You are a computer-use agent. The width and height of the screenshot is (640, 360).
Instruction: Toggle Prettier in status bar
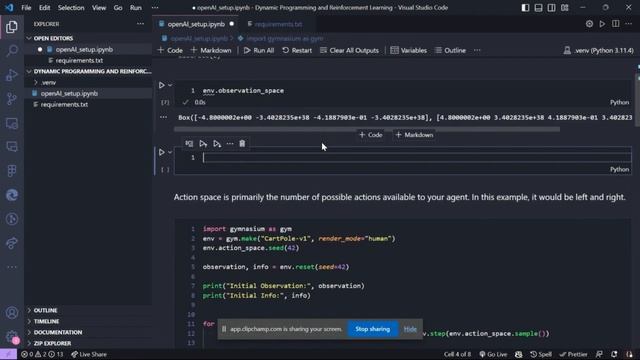tap(573, 354)
